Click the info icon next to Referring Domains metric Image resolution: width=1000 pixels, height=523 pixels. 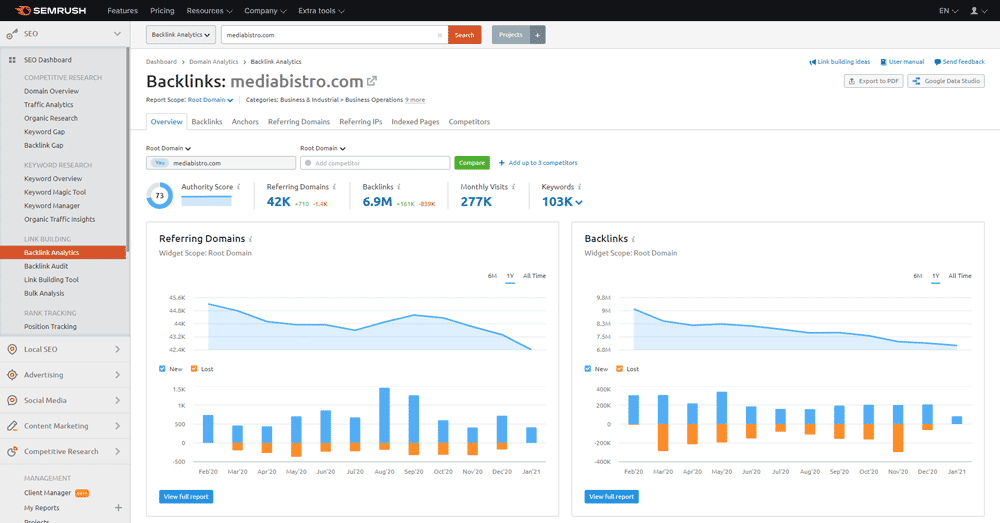(334, 187)
